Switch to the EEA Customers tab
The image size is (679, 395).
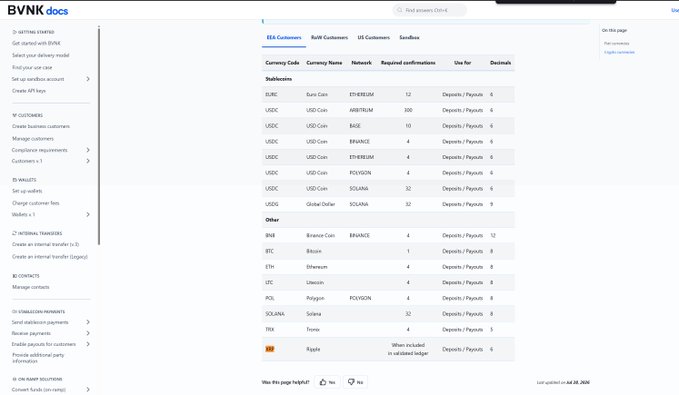coord(284,38)
